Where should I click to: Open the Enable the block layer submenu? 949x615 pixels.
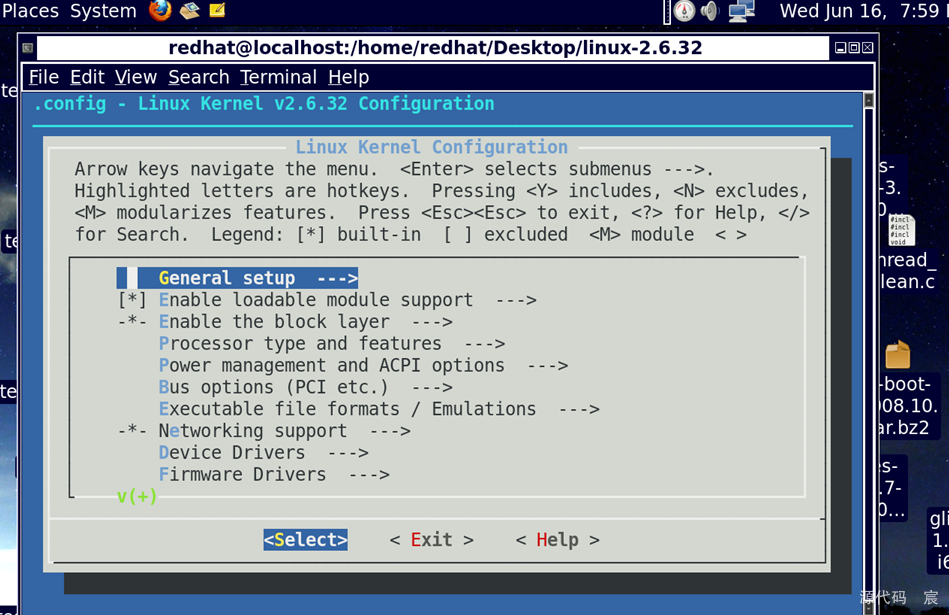pos(306,321)
